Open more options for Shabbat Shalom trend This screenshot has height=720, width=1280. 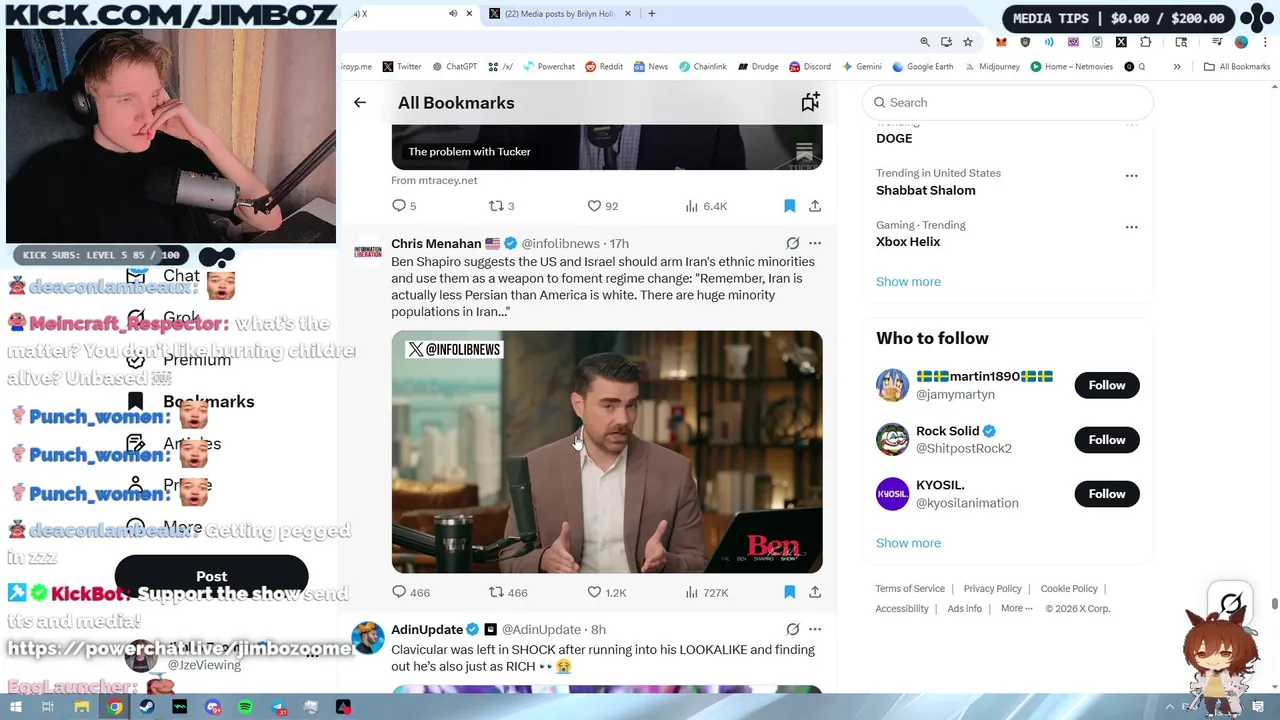coord(1131,175)
